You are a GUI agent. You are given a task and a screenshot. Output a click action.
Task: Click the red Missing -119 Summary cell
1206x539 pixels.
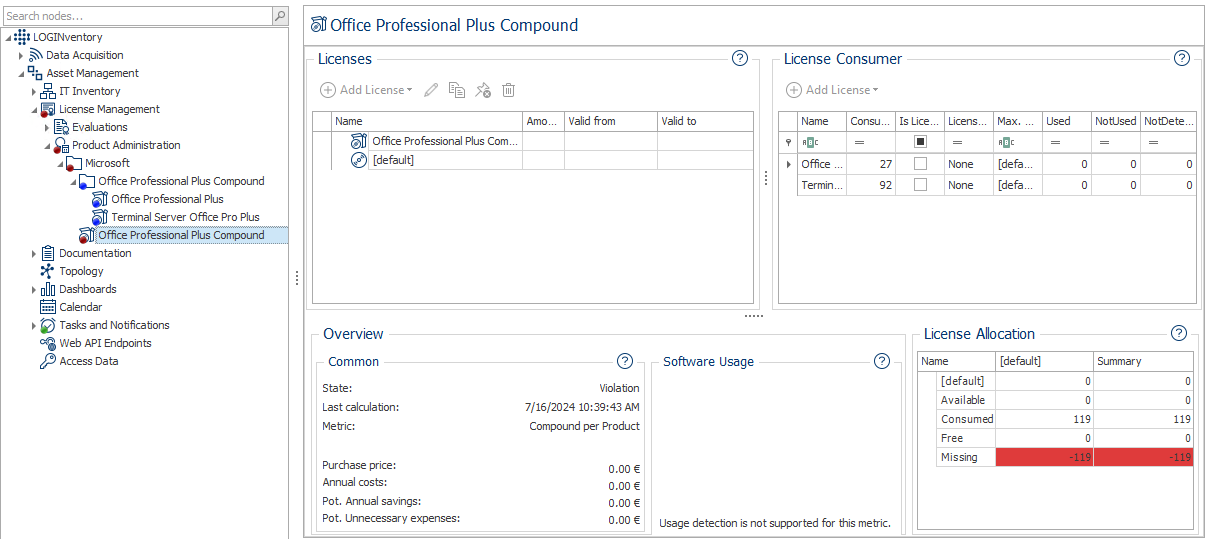(1144, 457)
